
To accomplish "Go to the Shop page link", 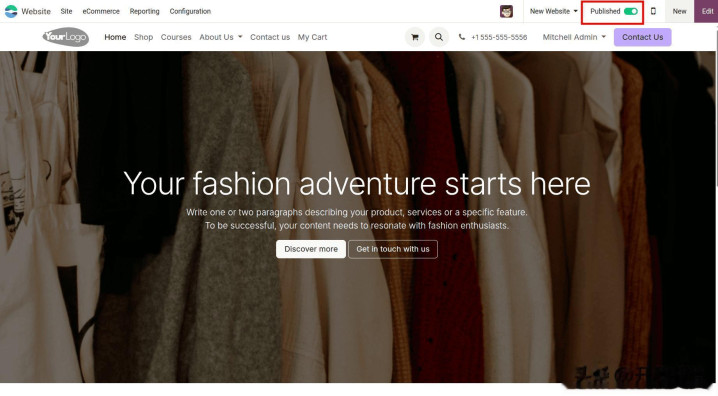I will (143, 37).
